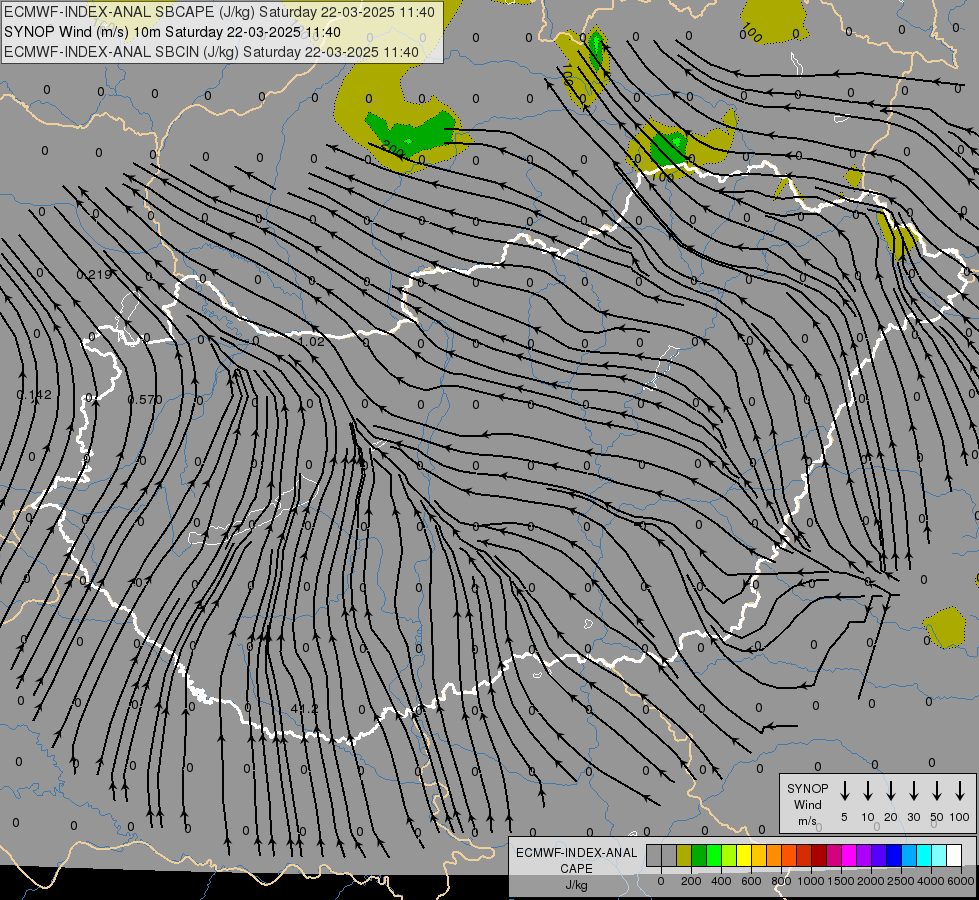
Task: Click the map value '41.2'
Action: coord(305,709)
